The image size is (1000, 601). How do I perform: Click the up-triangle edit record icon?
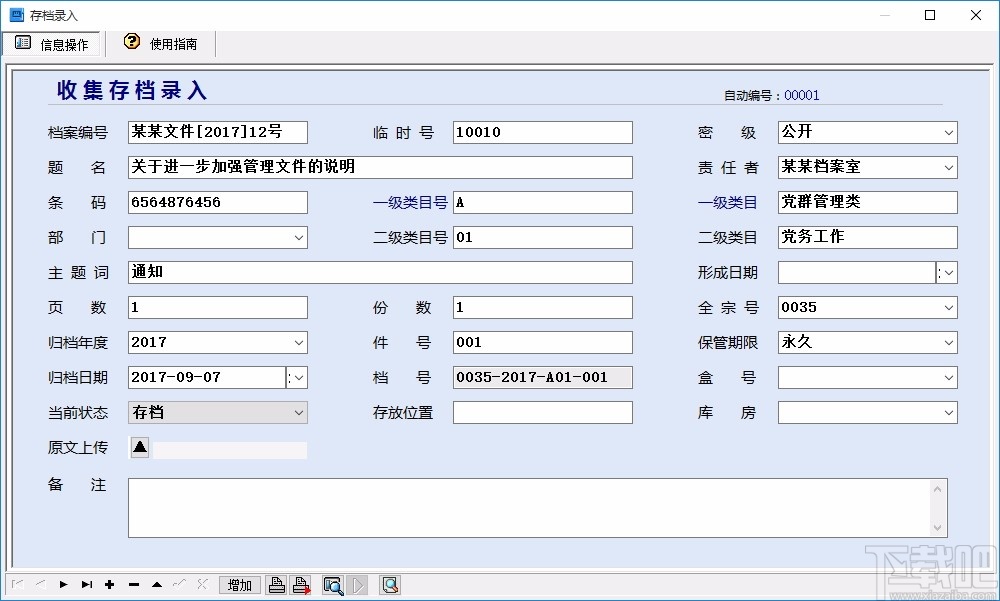(x=157, y=584)
